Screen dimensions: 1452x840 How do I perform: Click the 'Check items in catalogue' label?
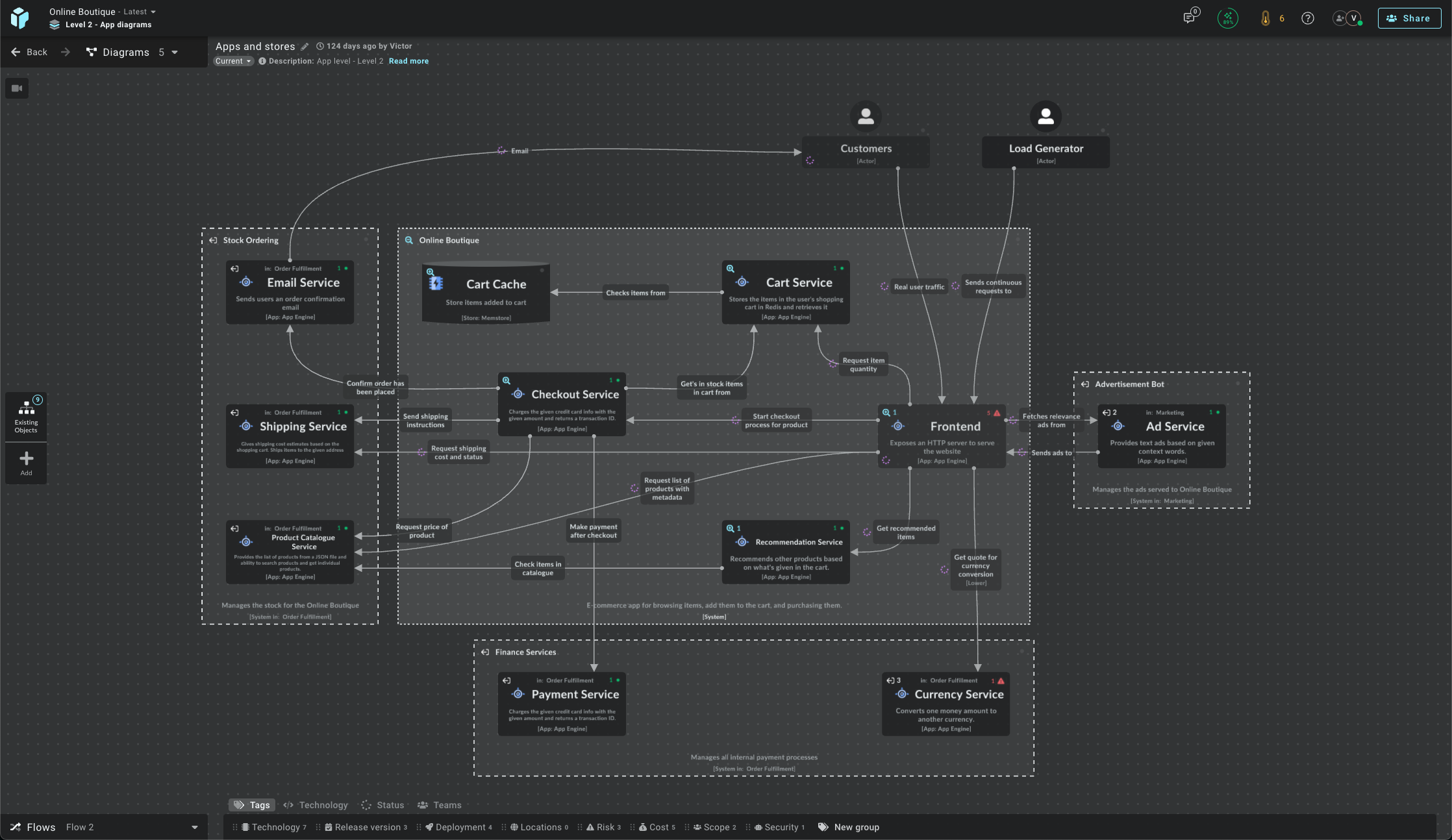point(538,568)
